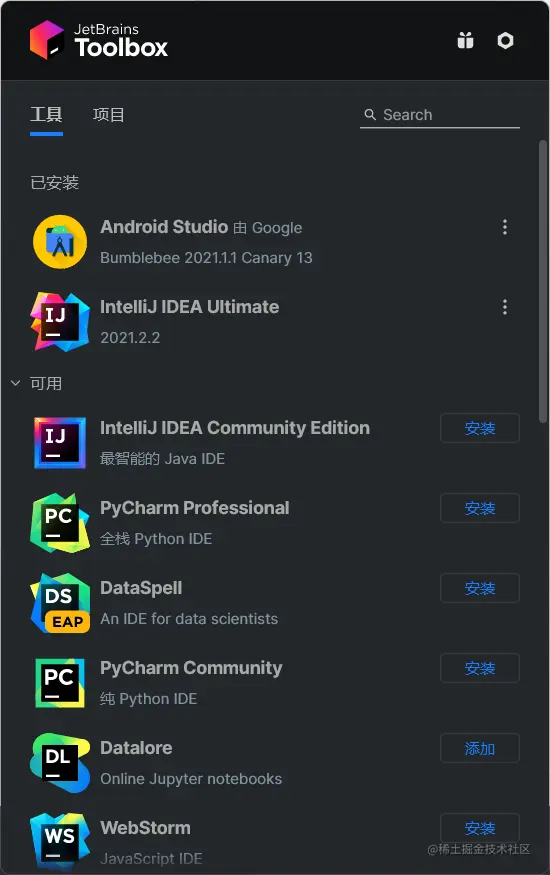Click the vertical scrollbar thumb
The width and height of the screenshot is (550, 875).
pyautogui.click(x=543, y=282)
